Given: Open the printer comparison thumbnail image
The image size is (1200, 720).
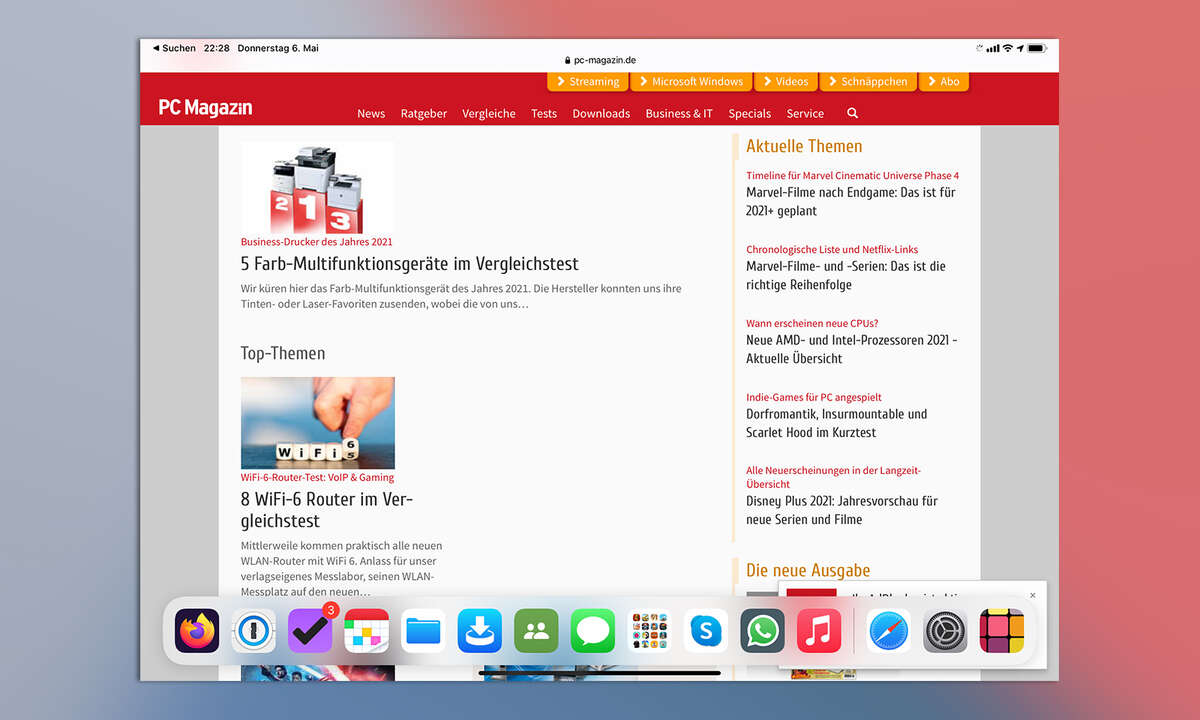Looking at the screenshot, I should click(x=317, y=188).
